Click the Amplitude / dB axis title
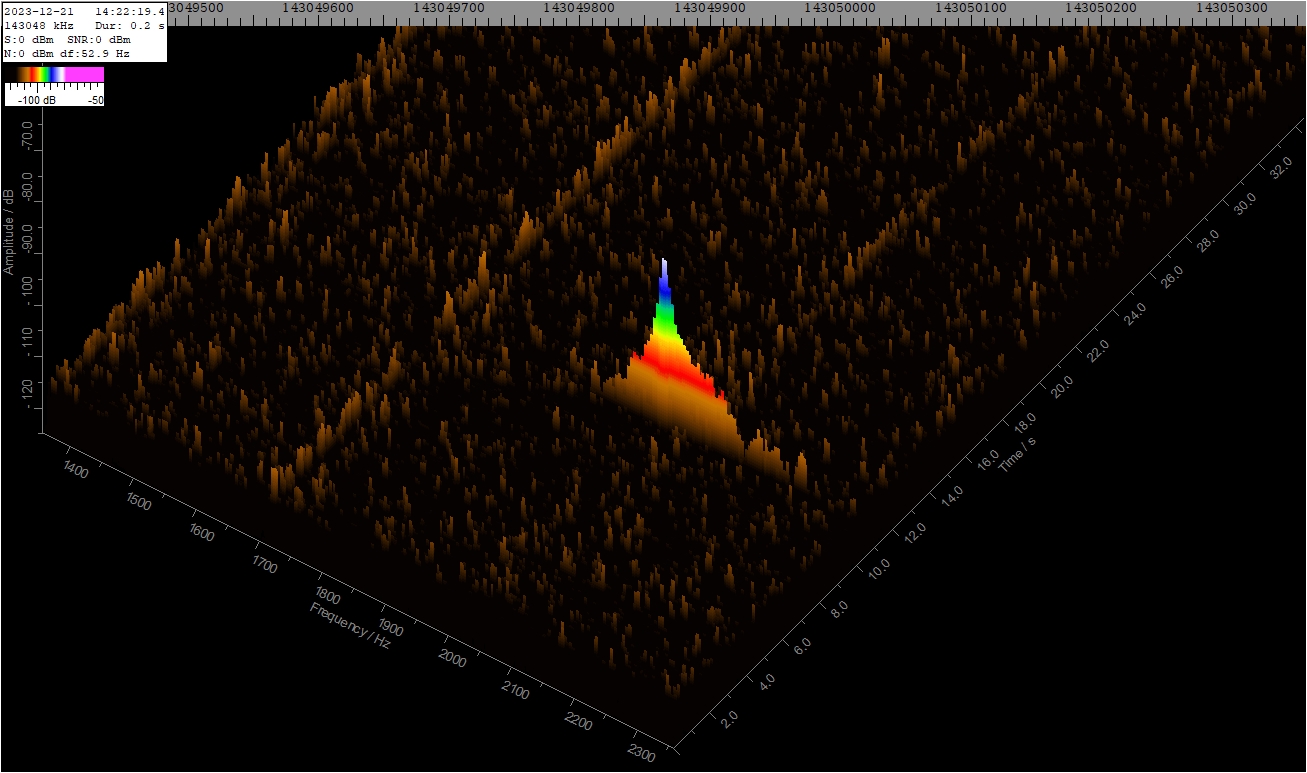This screenshot has height=773, width=1307. click(8, 230)
